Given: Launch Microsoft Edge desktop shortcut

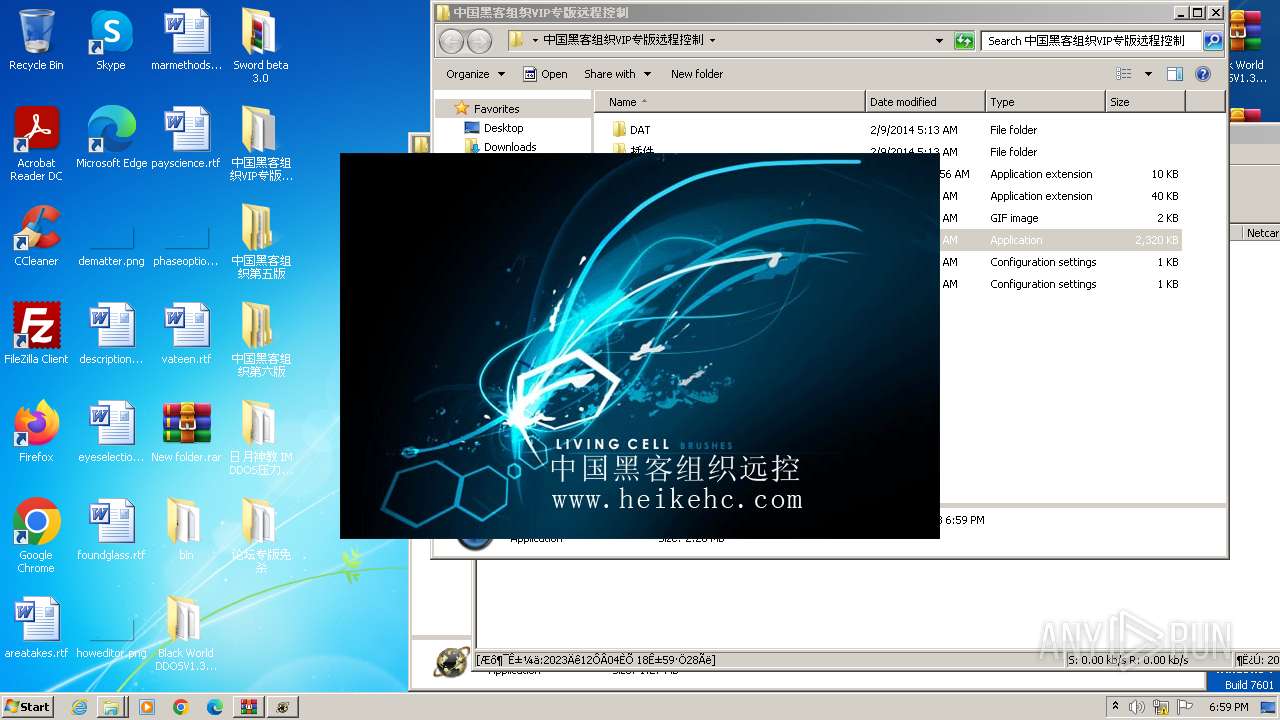Looking at the screenshot, I should [111, 137].
